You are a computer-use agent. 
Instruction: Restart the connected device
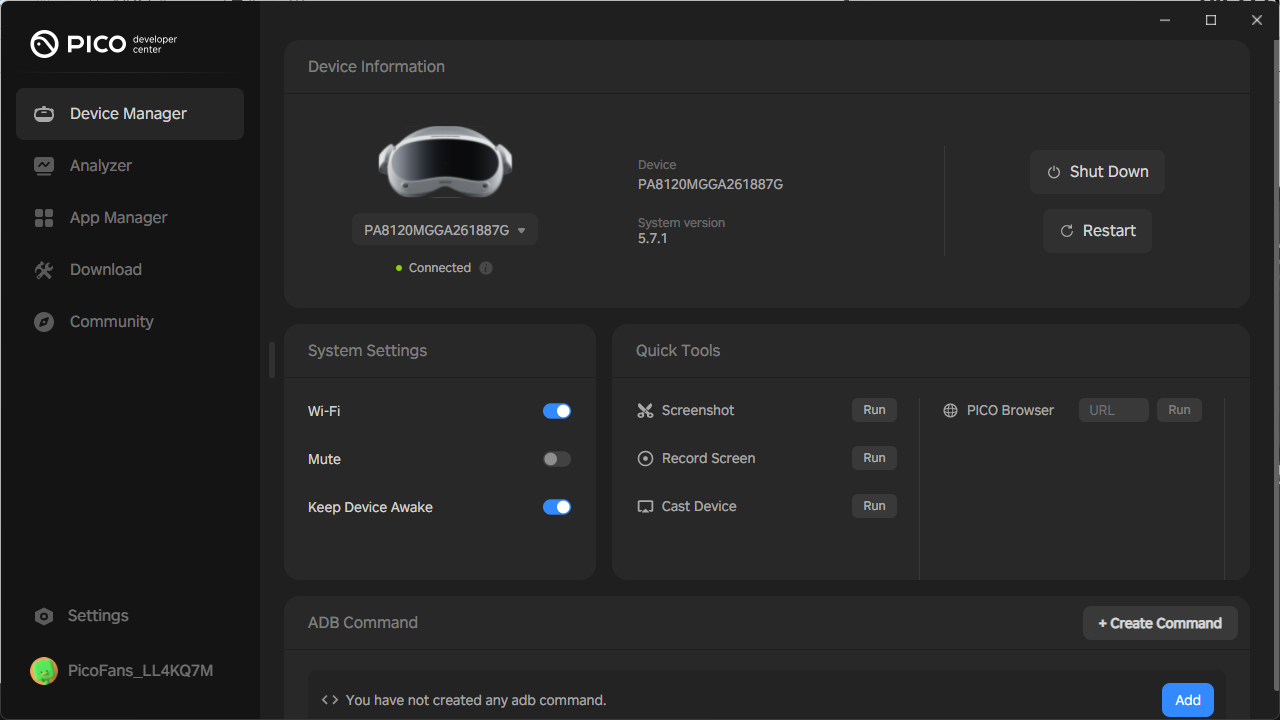(1097, 231)
